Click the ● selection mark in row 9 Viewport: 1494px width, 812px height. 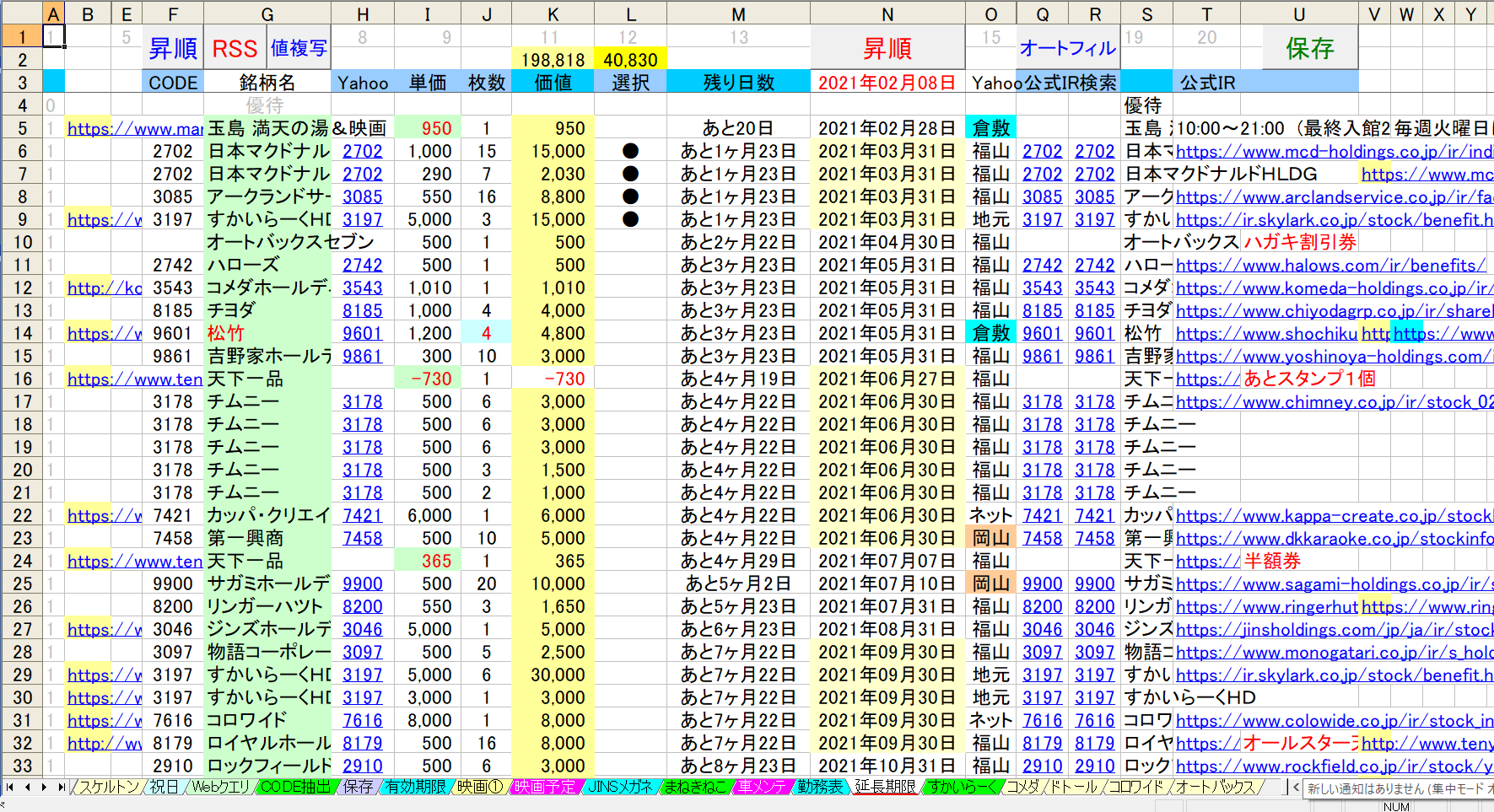pyautogui.click(x=630, y=219)
